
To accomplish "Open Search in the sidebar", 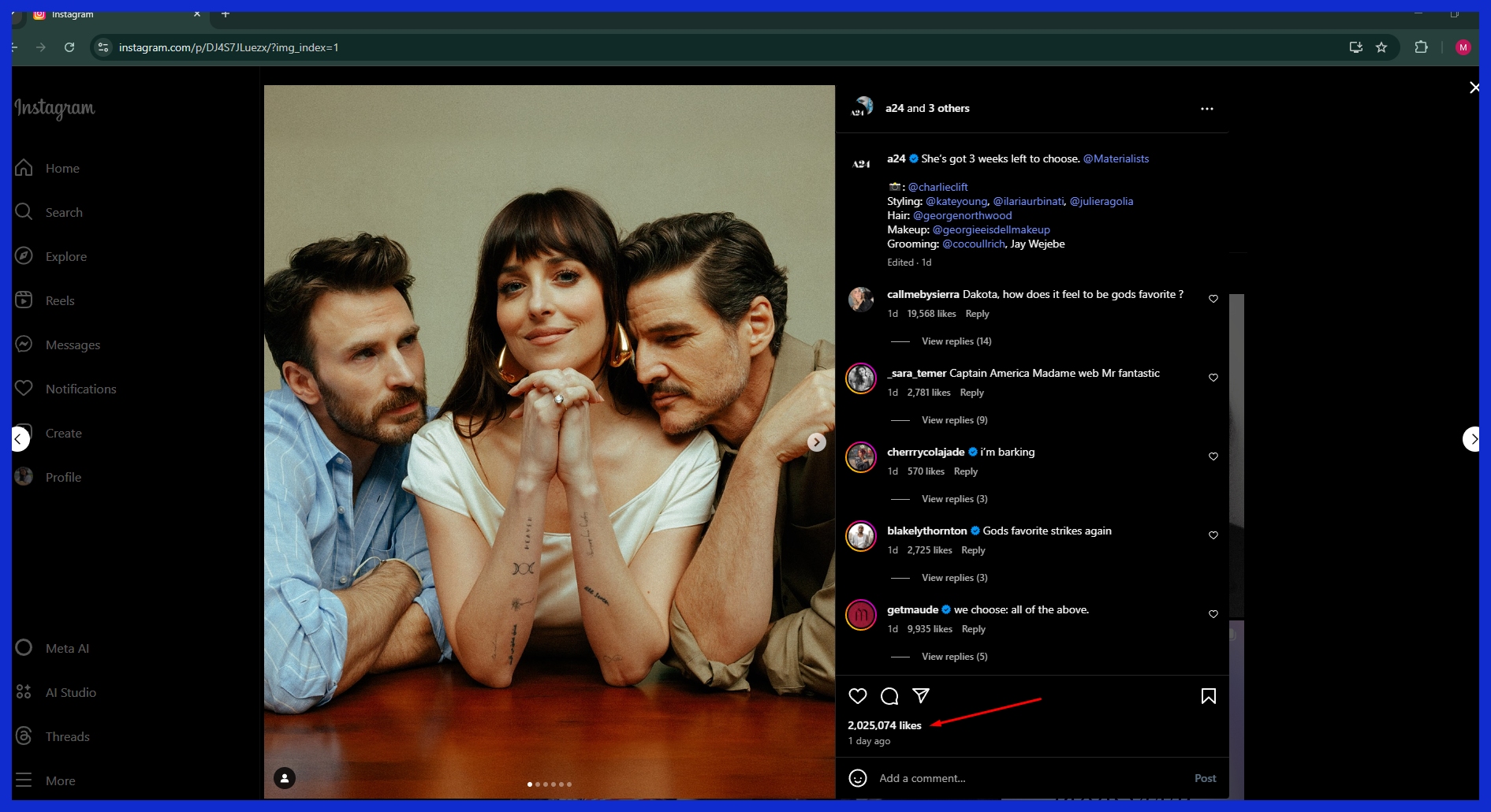I will click(x=49, y=212).
